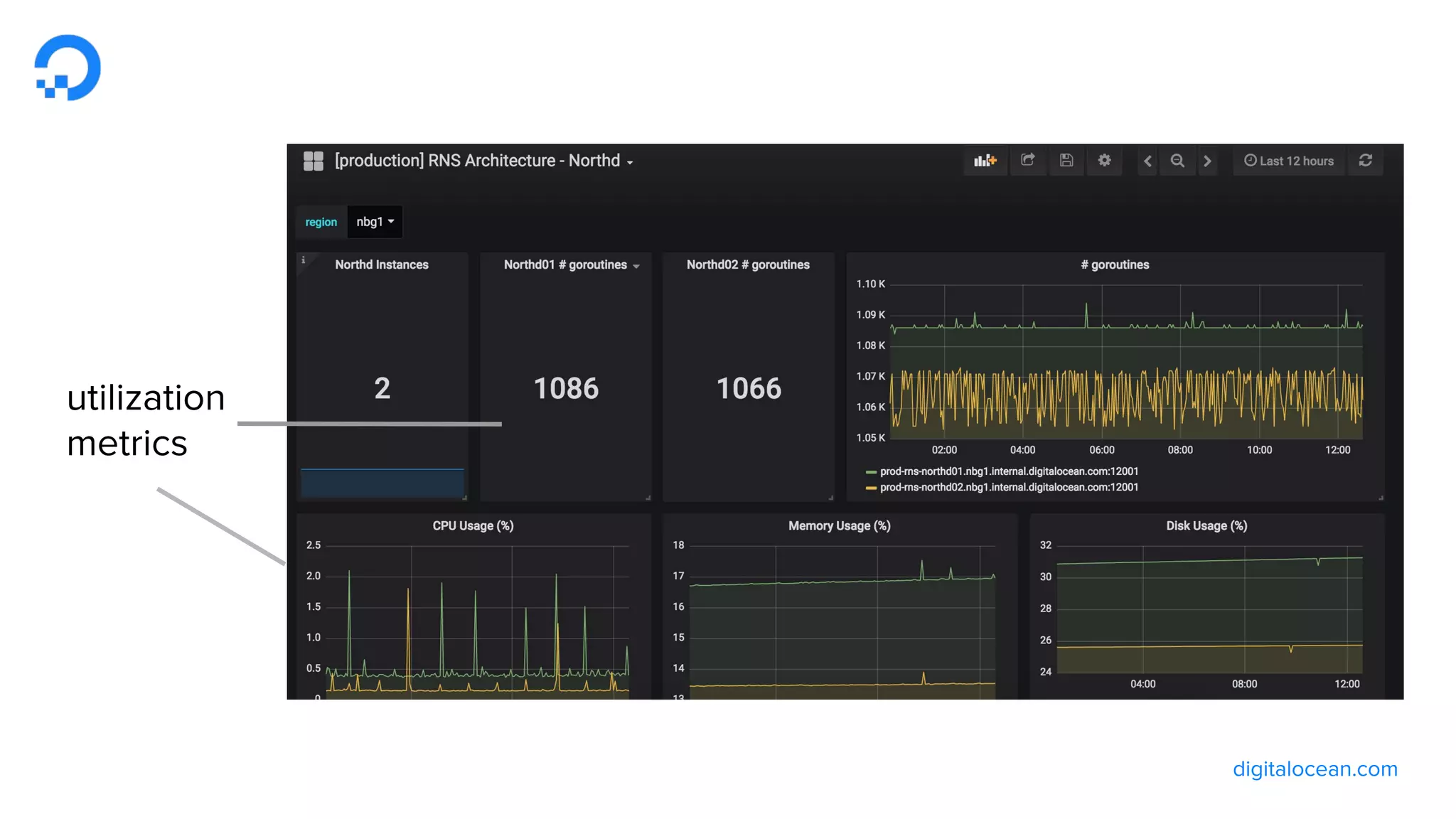The height and width of the screenshot is (819, 1456).
Task: Open the Northd Instances info icon
Action: [x=304, y=260]
